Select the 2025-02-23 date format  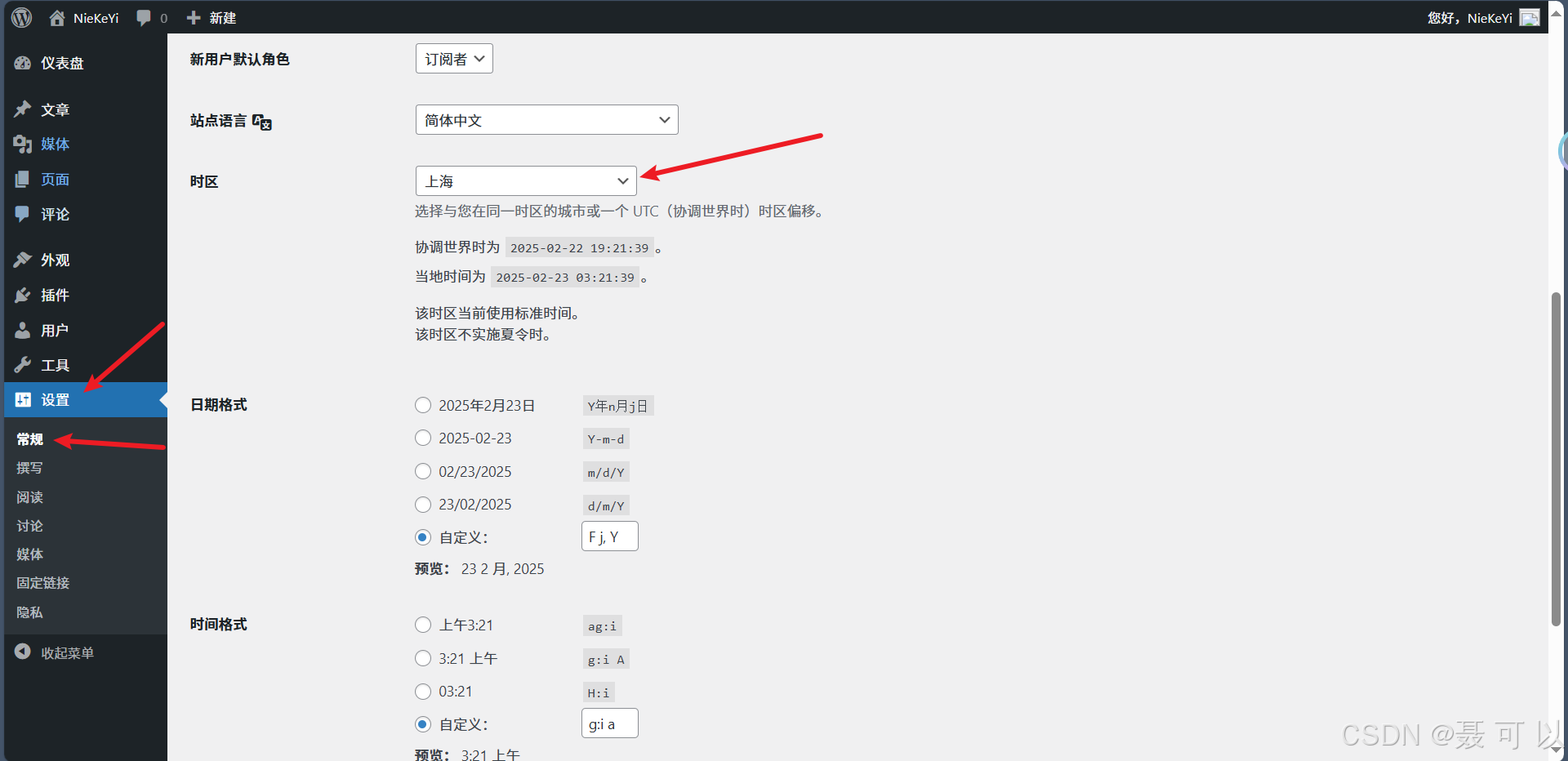[423, 438]
